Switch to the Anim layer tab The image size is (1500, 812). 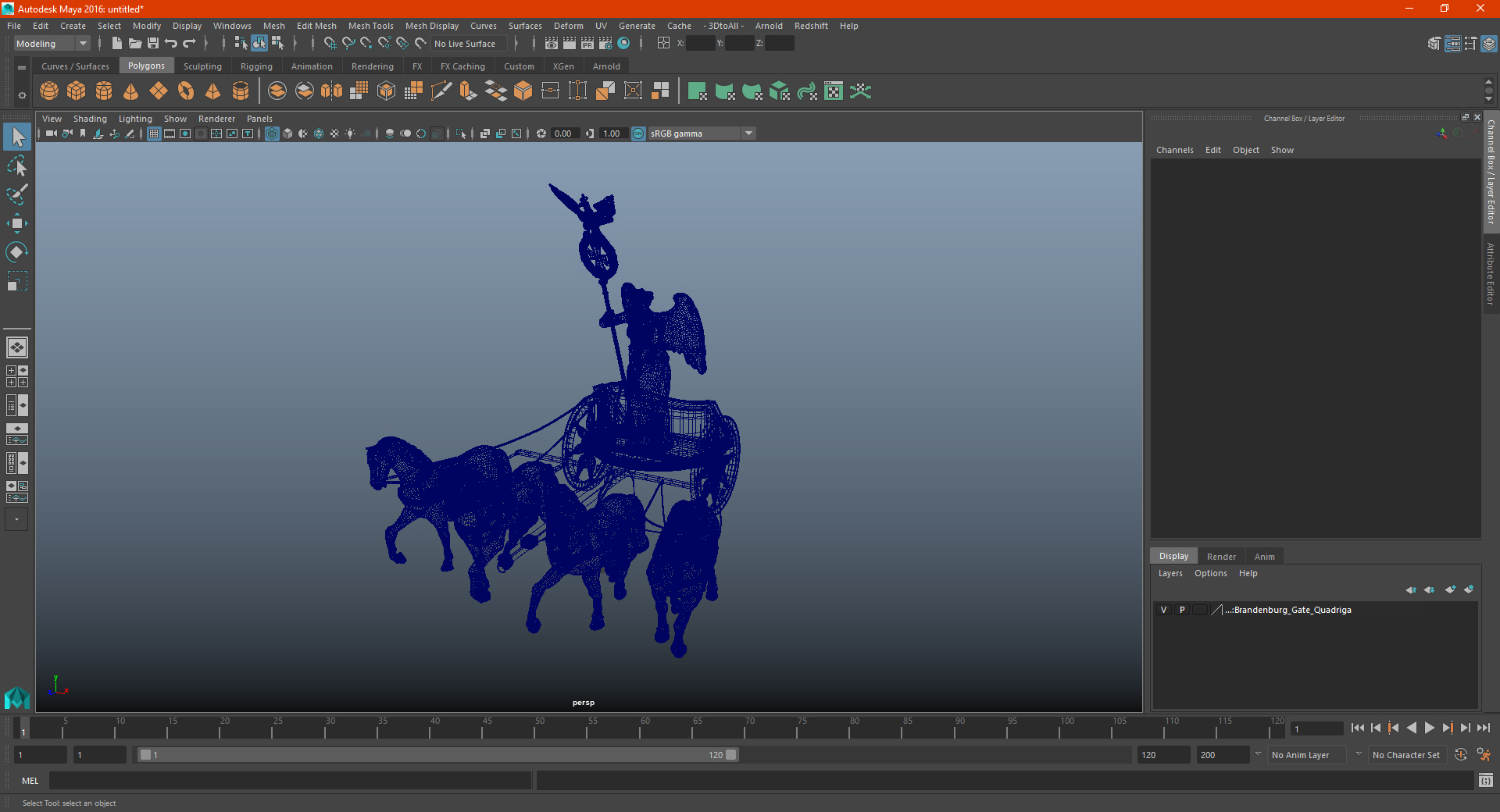pos(1264,557)
